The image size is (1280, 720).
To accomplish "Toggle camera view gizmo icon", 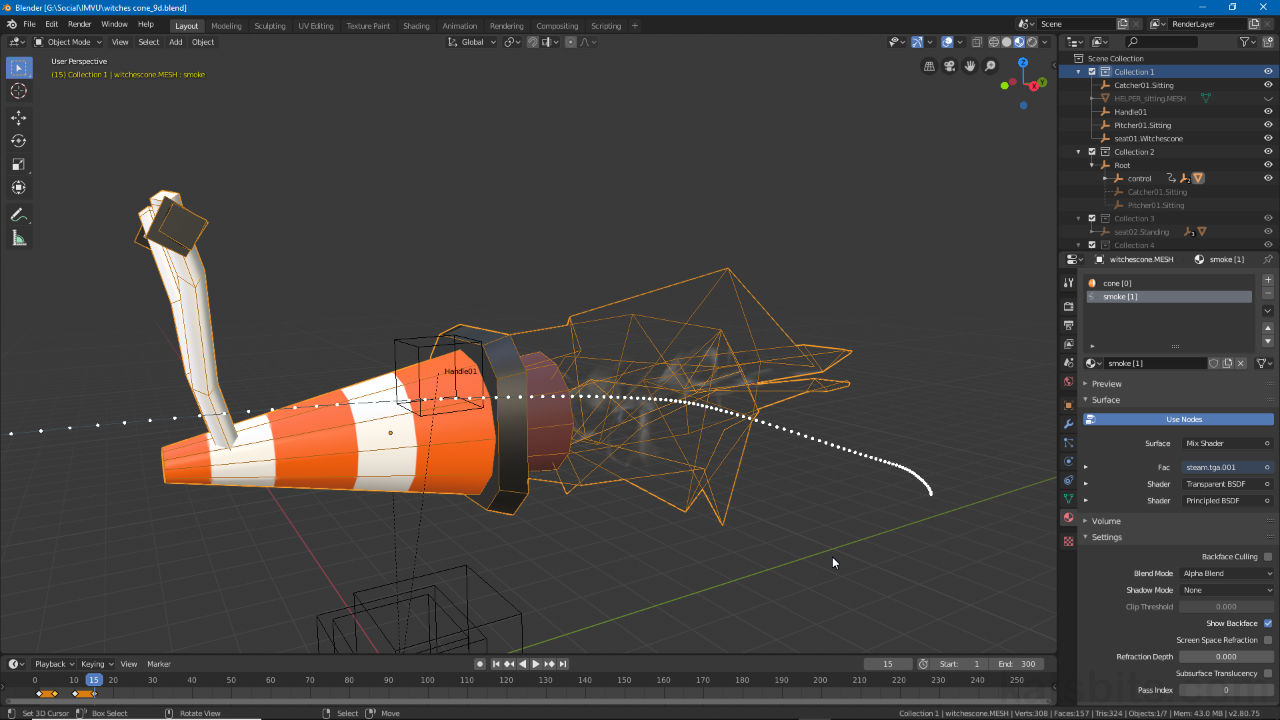I will [x=950, y=66].
